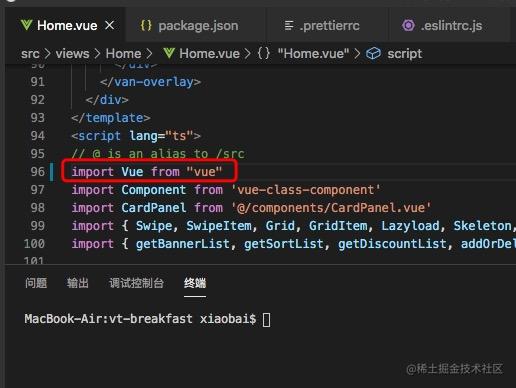This screenshot has width=516, height=388.
Task: Click the Vue icon in the breadcrumb path
Action: tap(169, 53)
